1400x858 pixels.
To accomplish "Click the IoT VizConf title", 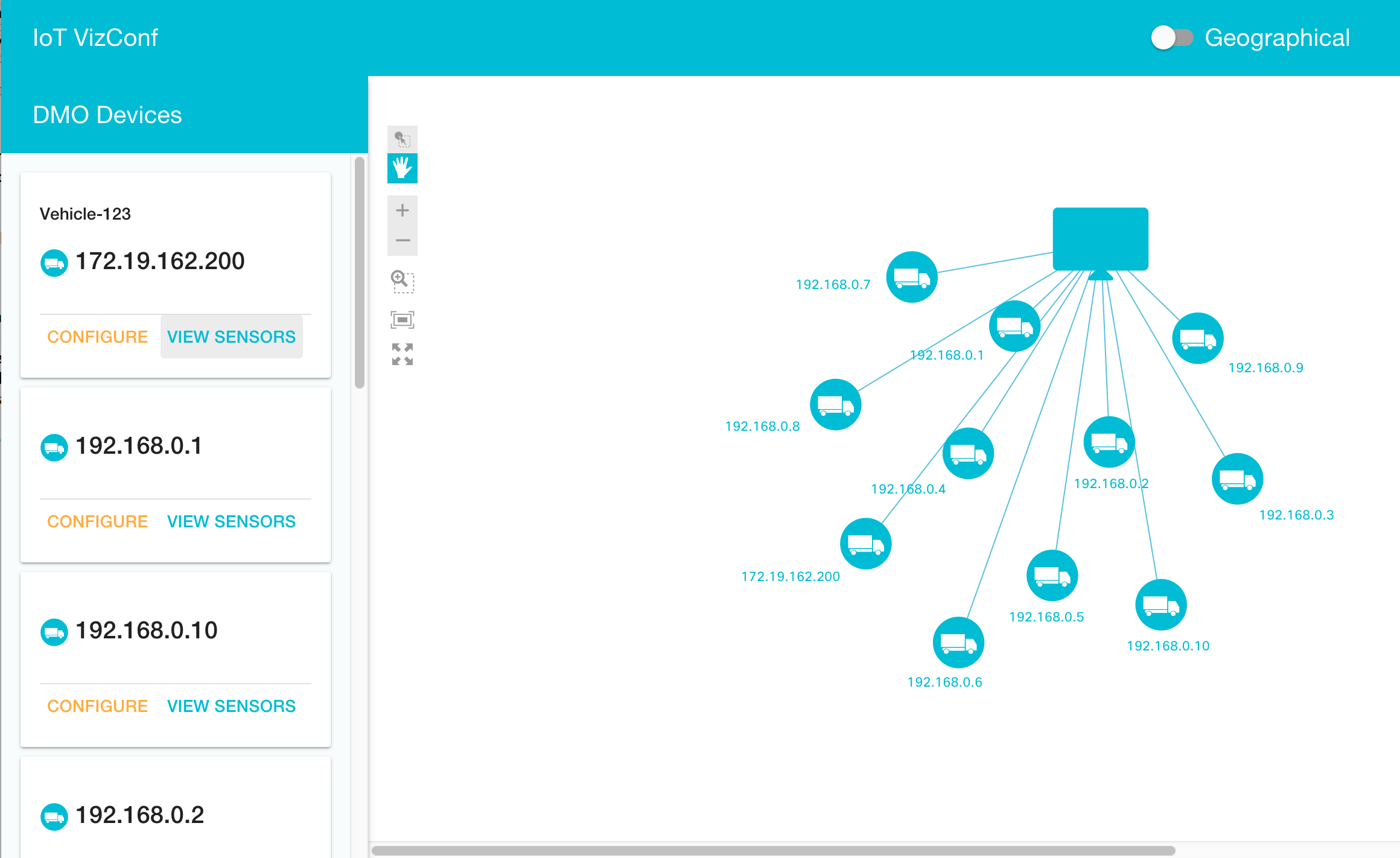I will 95,38.
